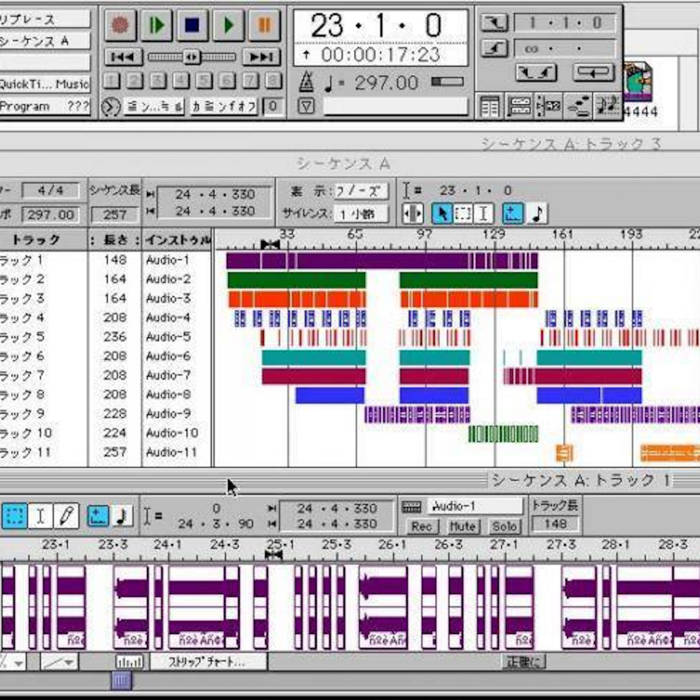Click the red Record button in transport
This screenshot has width=700, height=700.
121,24
